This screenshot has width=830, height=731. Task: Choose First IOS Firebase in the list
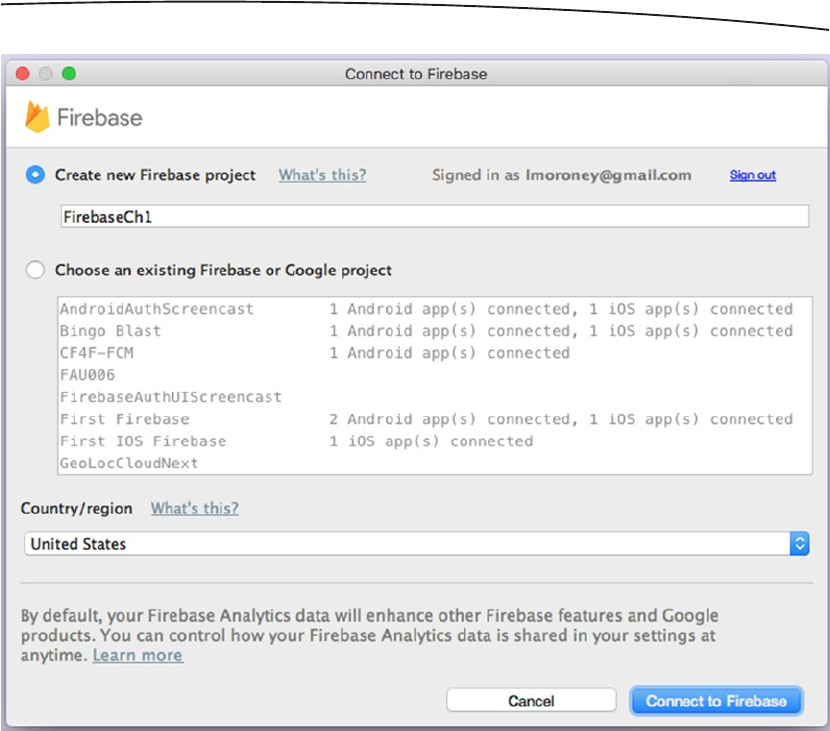click(143, 441)
